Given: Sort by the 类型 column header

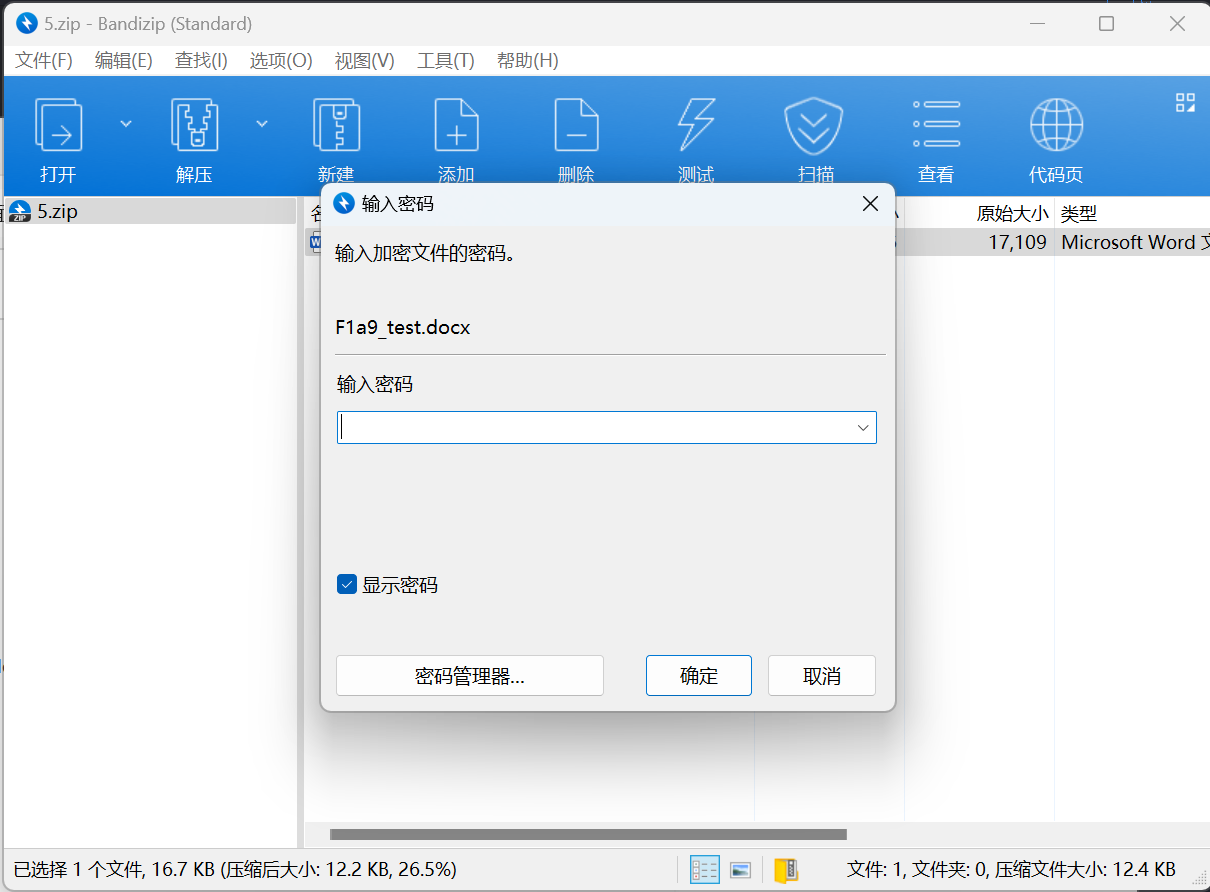Looking at the screenshot, I should pos(1080,213).
